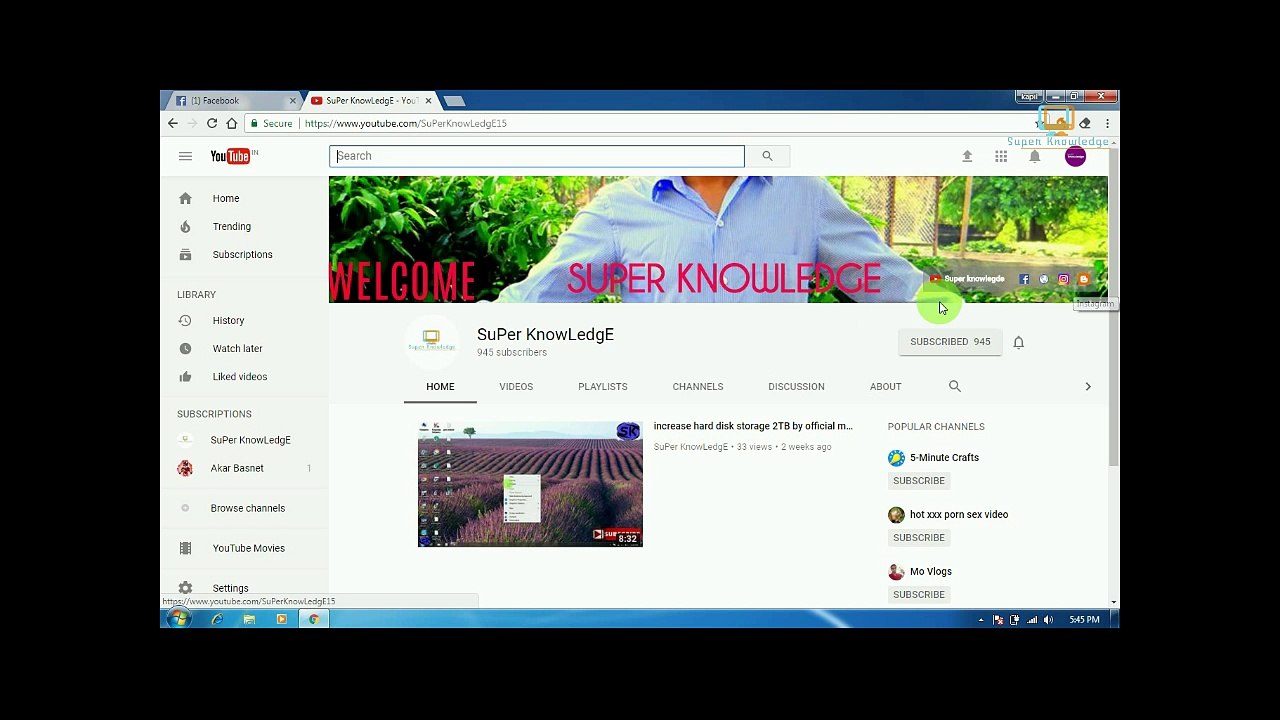Toggle the channel notification bell beside Subscribed
This screenshot has width=1280, height=720.
[1018, 342]
